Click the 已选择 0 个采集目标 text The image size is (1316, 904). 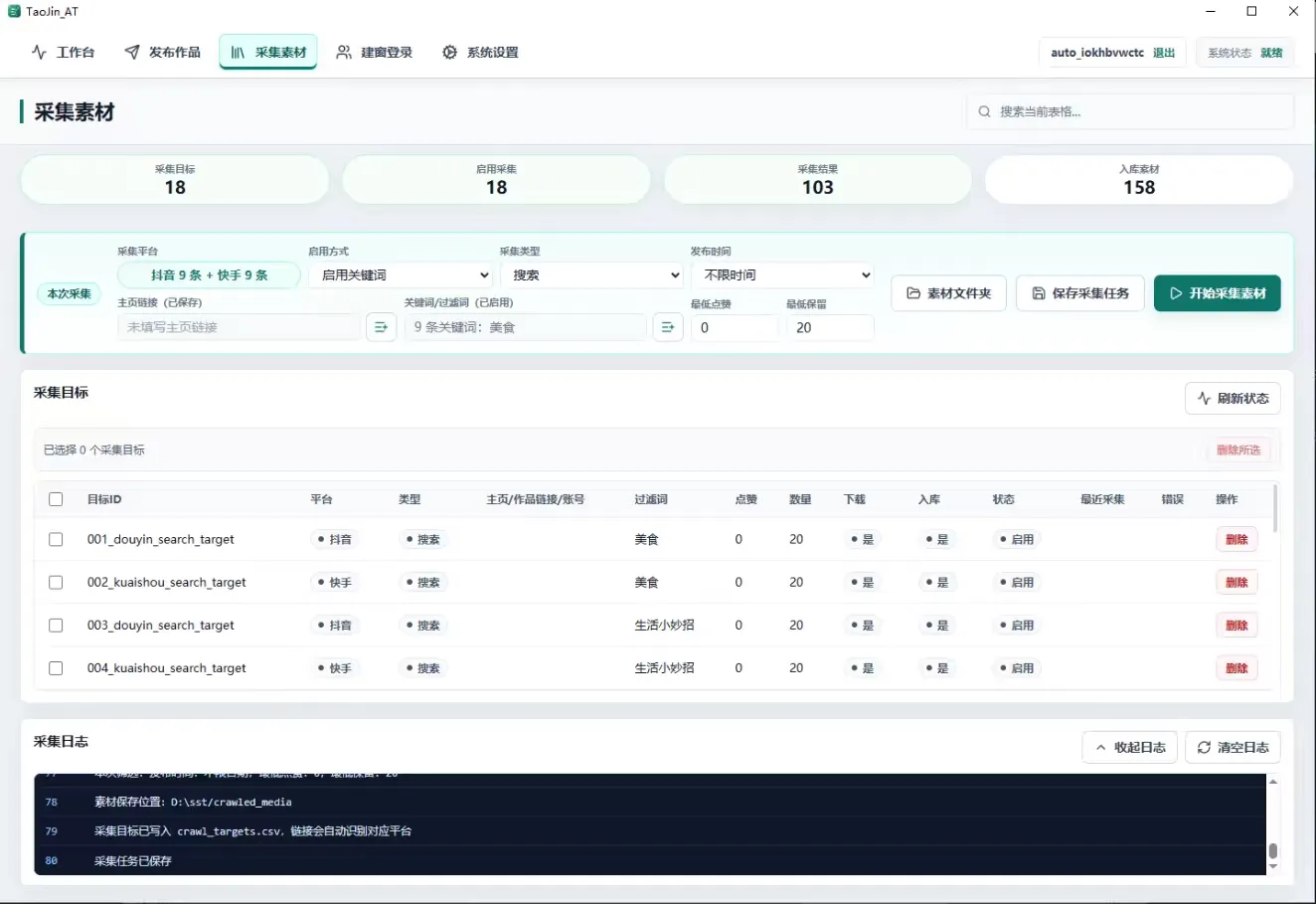(94, 451)
